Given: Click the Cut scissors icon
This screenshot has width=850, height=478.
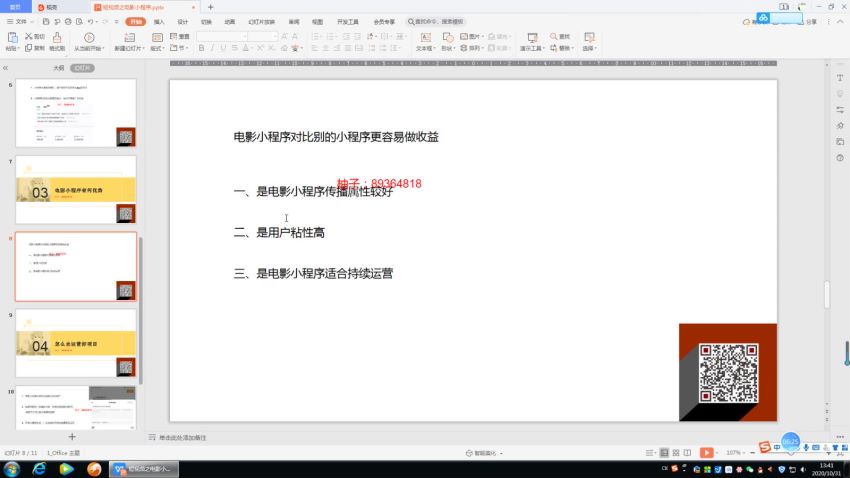Looking at the screenshot, I should [x=29, y=36].
